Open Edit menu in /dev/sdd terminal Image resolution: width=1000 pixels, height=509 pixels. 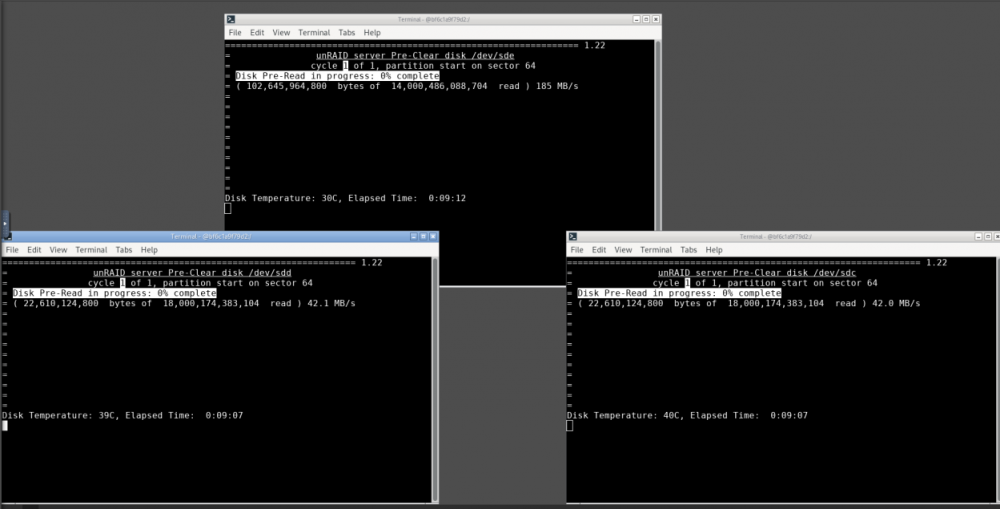34,250
